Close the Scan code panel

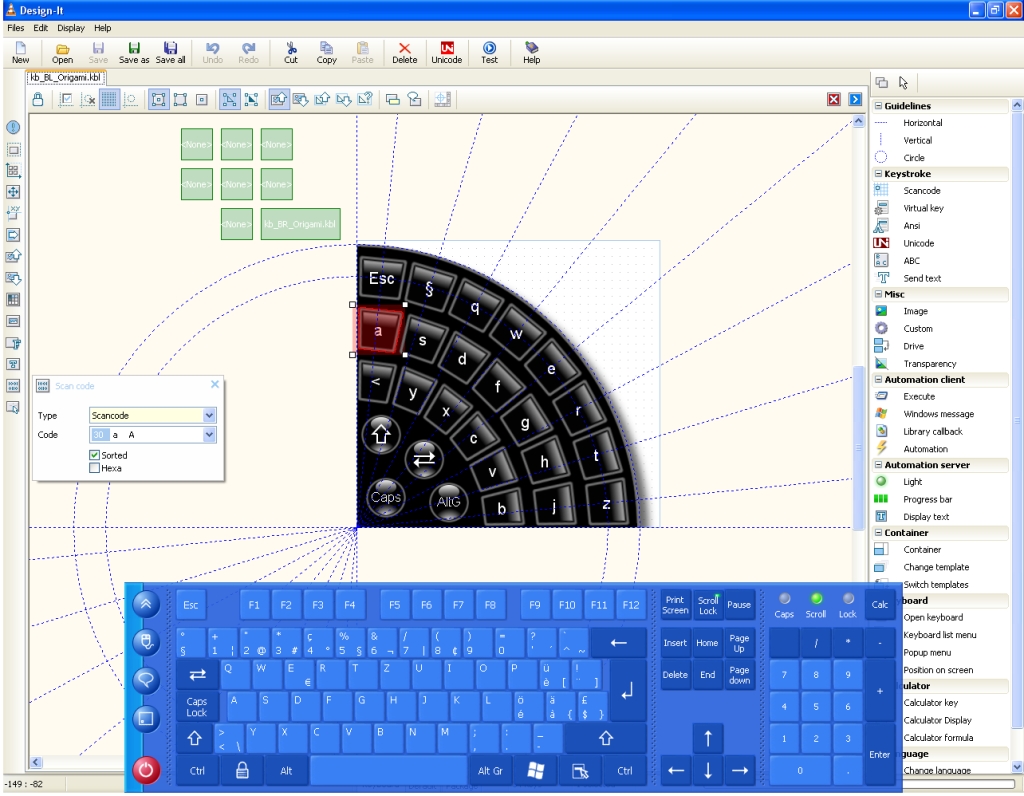[215, 385]
